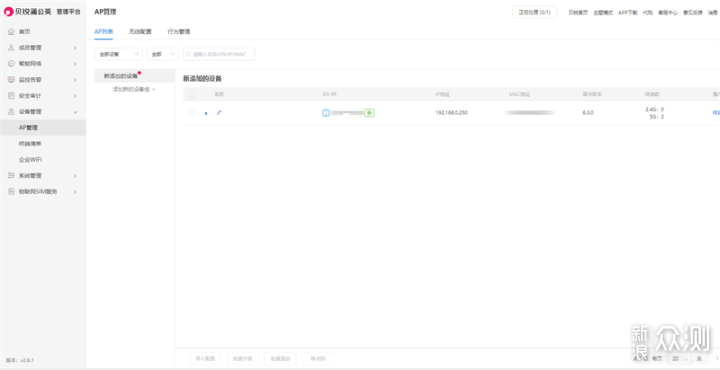Click the blue action link in device row
Screen dimensions: 720x370
716,112
